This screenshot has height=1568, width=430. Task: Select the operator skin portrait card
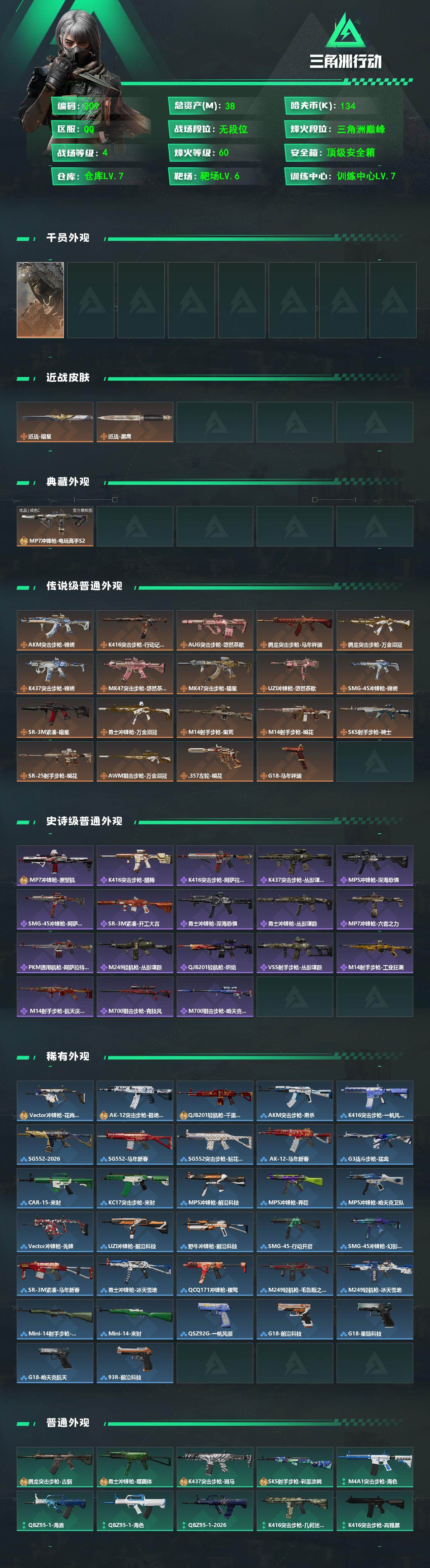40,300
